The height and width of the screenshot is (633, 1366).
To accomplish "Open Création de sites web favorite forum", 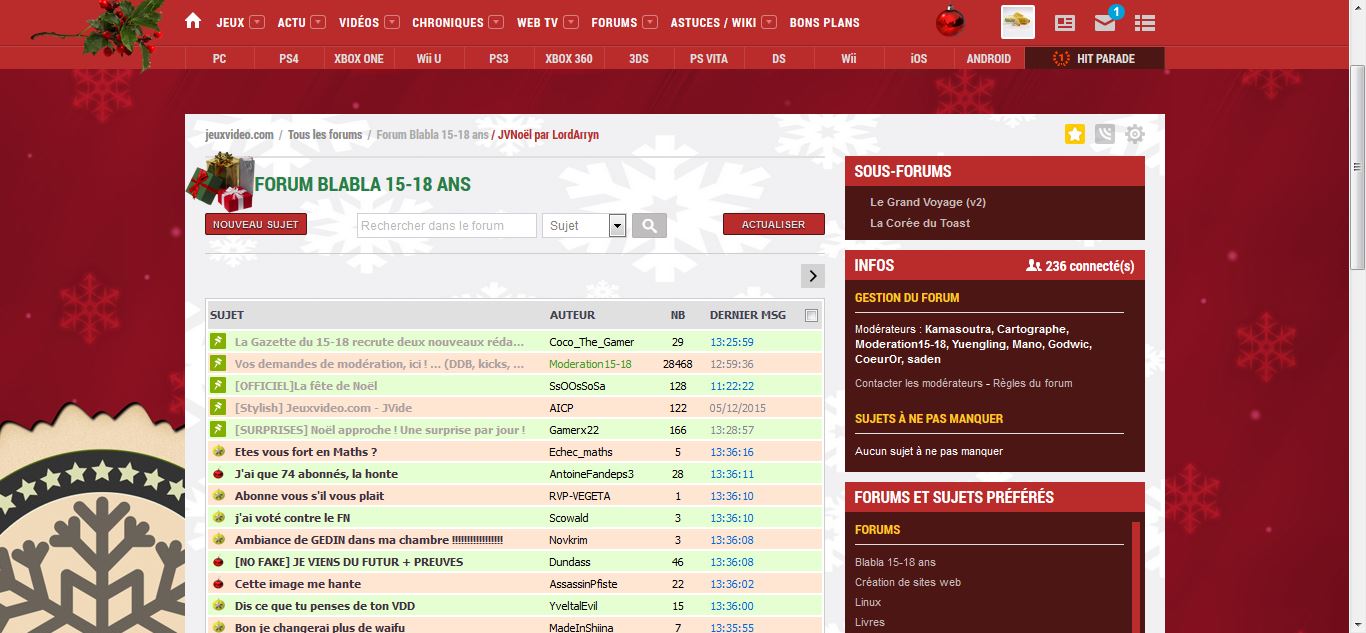I will (907, 582).
